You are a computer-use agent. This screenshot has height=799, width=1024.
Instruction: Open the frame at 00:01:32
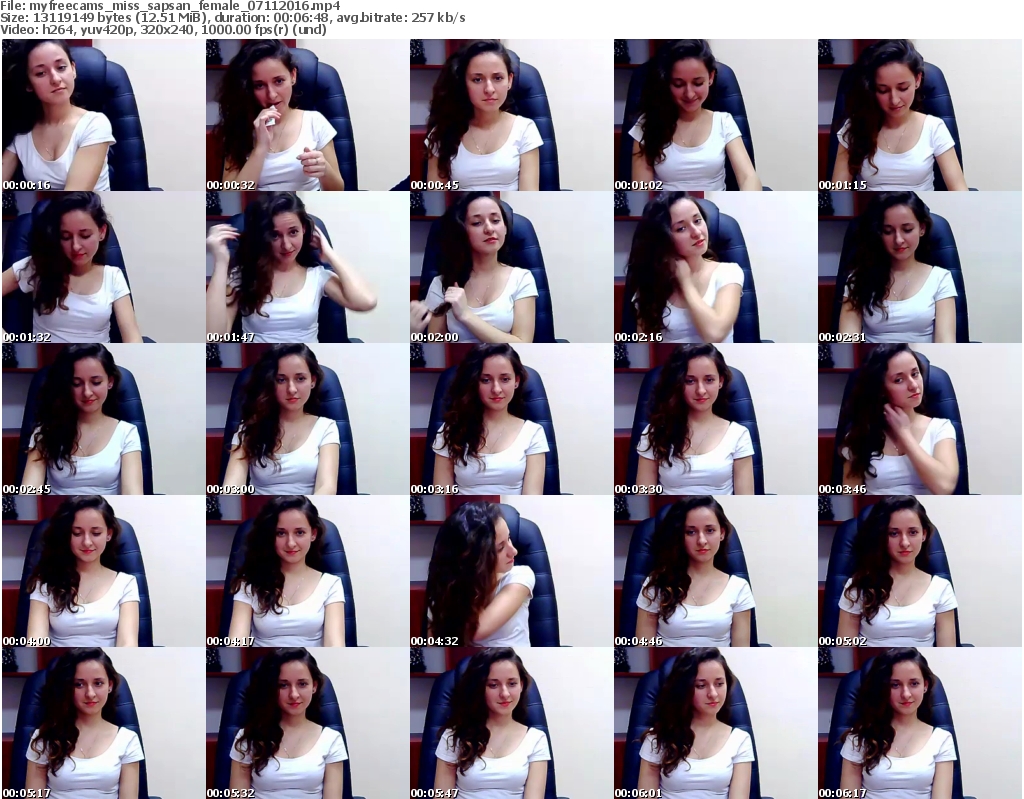tap(103, 267)
